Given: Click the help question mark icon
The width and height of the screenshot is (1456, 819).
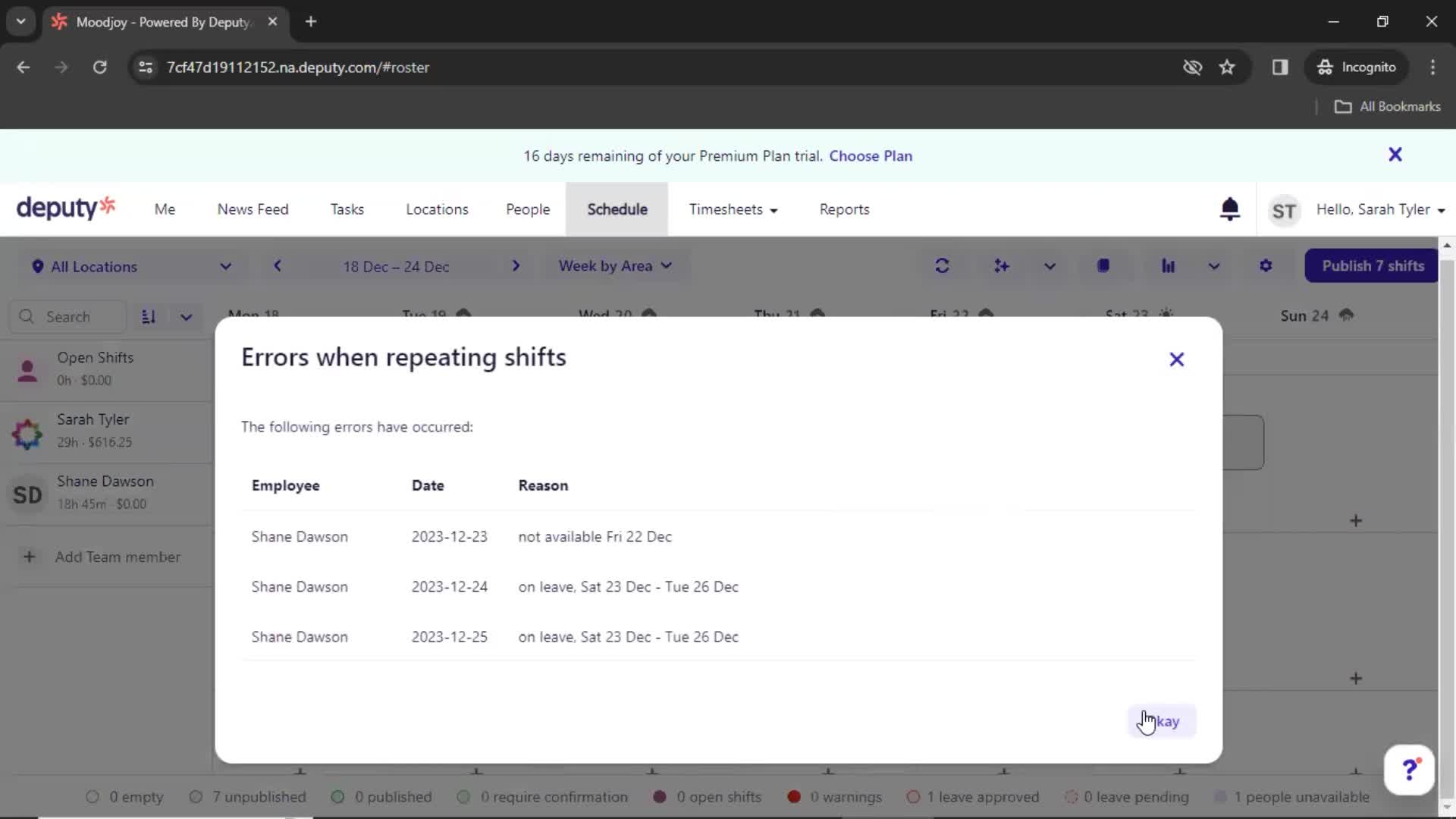Looking at the screenshot, I should pyautogui.click(x=1410, y=769).
